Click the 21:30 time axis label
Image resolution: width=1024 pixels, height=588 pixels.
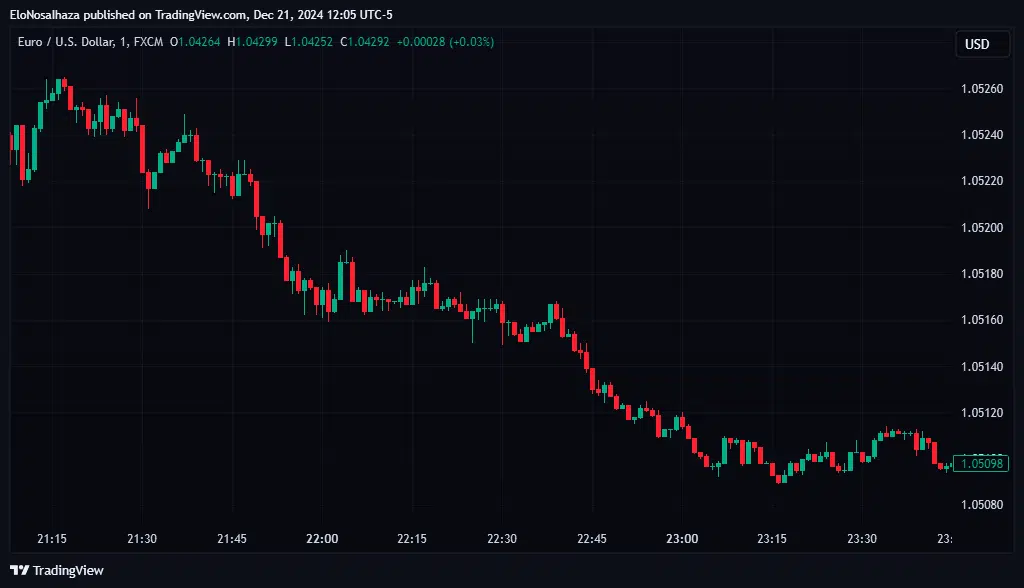142,539
